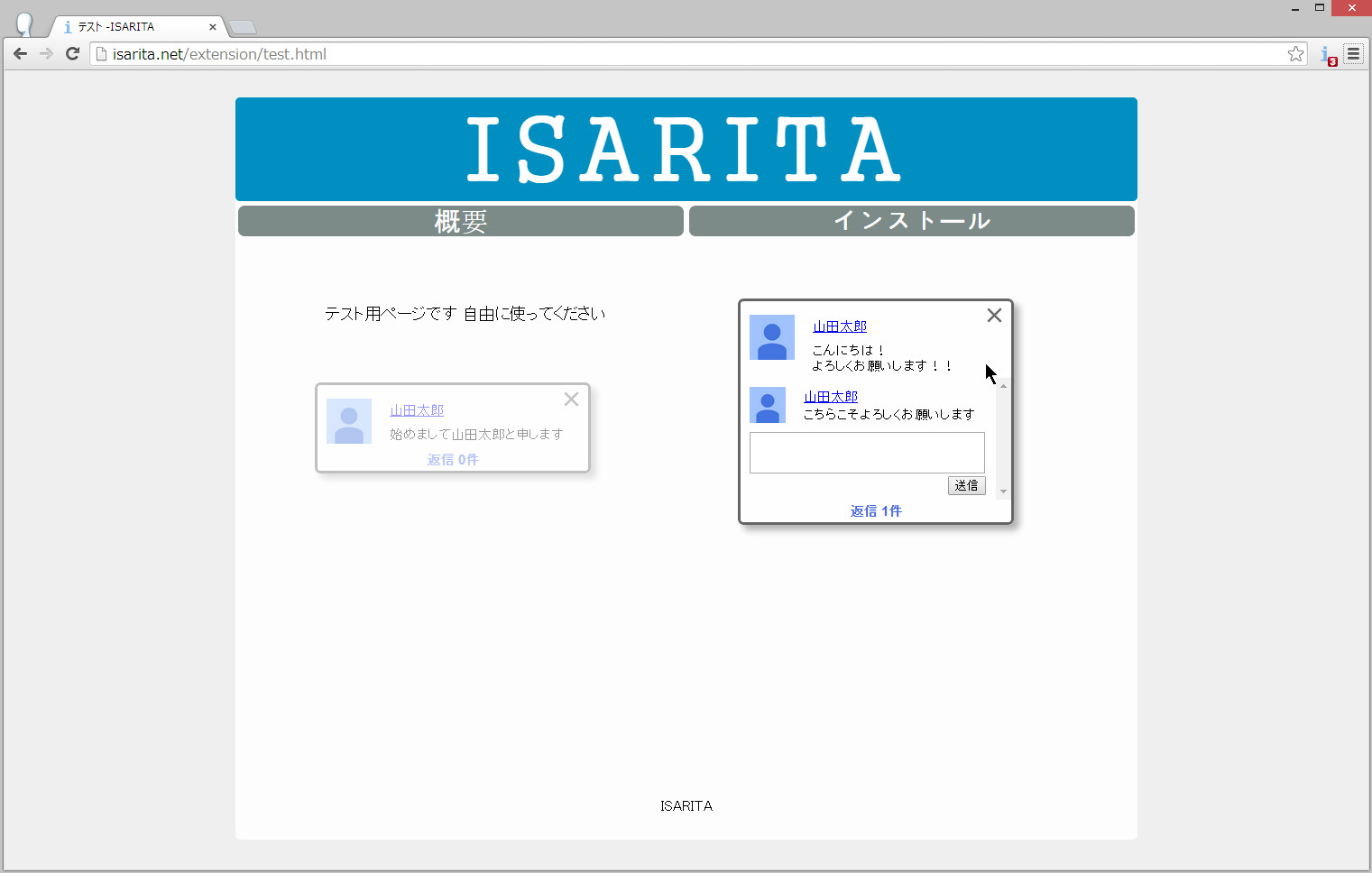
Task: Toggle replies via 返信 1件 link
Action: pyautogui.click(x=876, y=511)
